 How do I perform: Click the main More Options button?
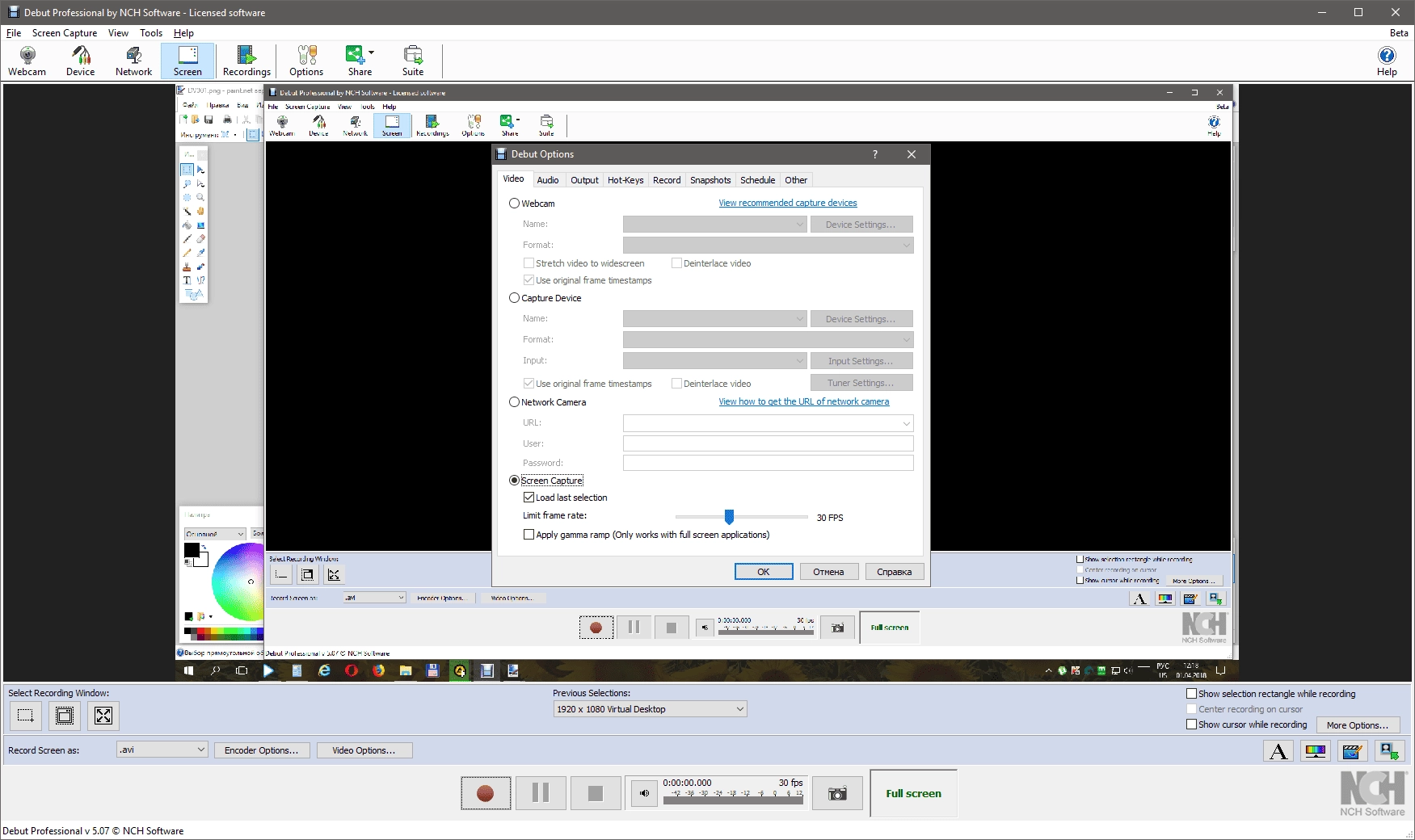pyautogui.click(x=1357, y=725)
